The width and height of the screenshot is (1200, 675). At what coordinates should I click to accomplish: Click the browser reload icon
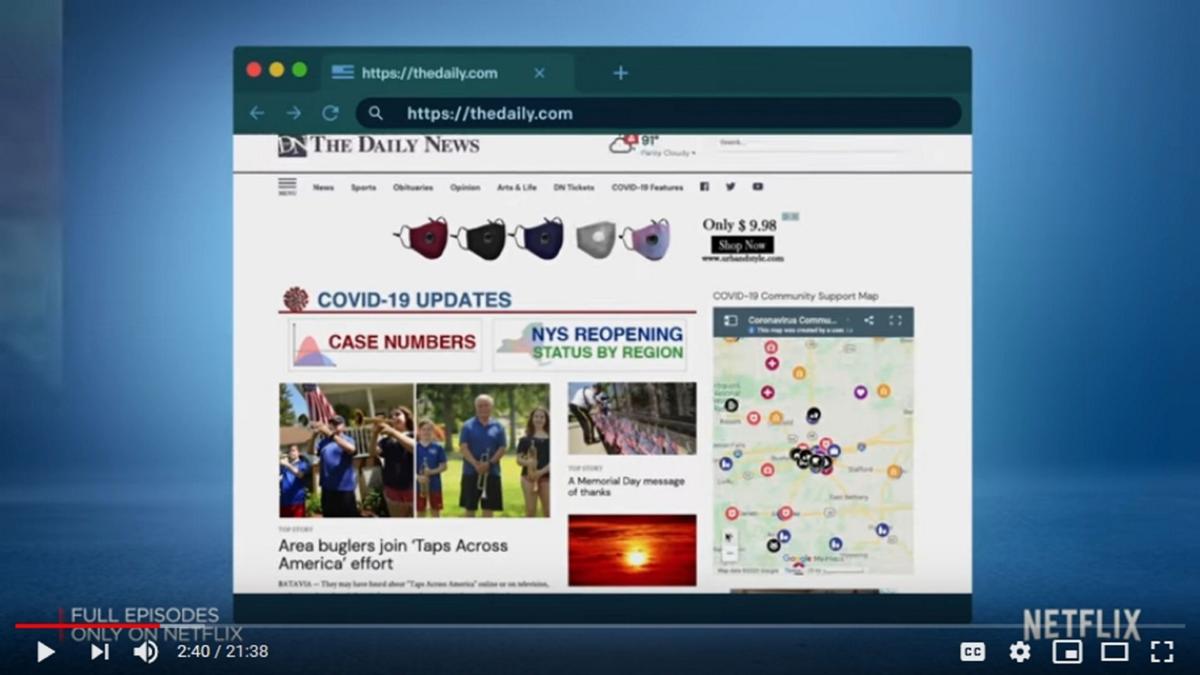pyautogui.click(x=330, y=113)
